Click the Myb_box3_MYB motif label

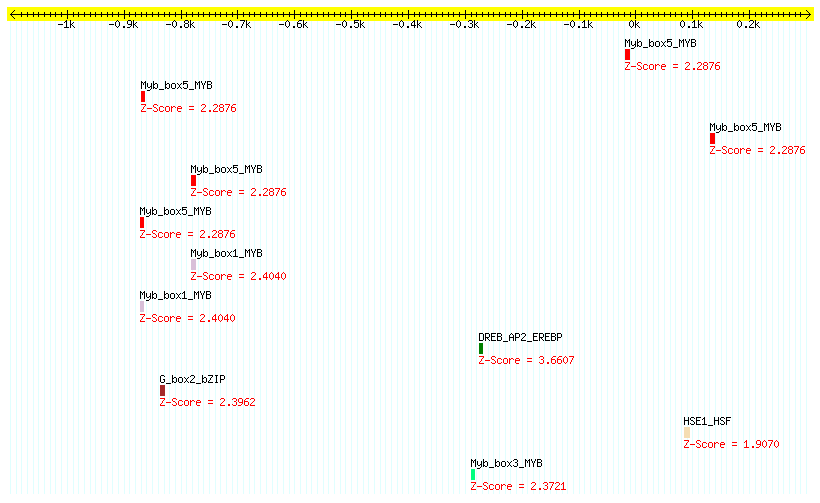point(506,463)
